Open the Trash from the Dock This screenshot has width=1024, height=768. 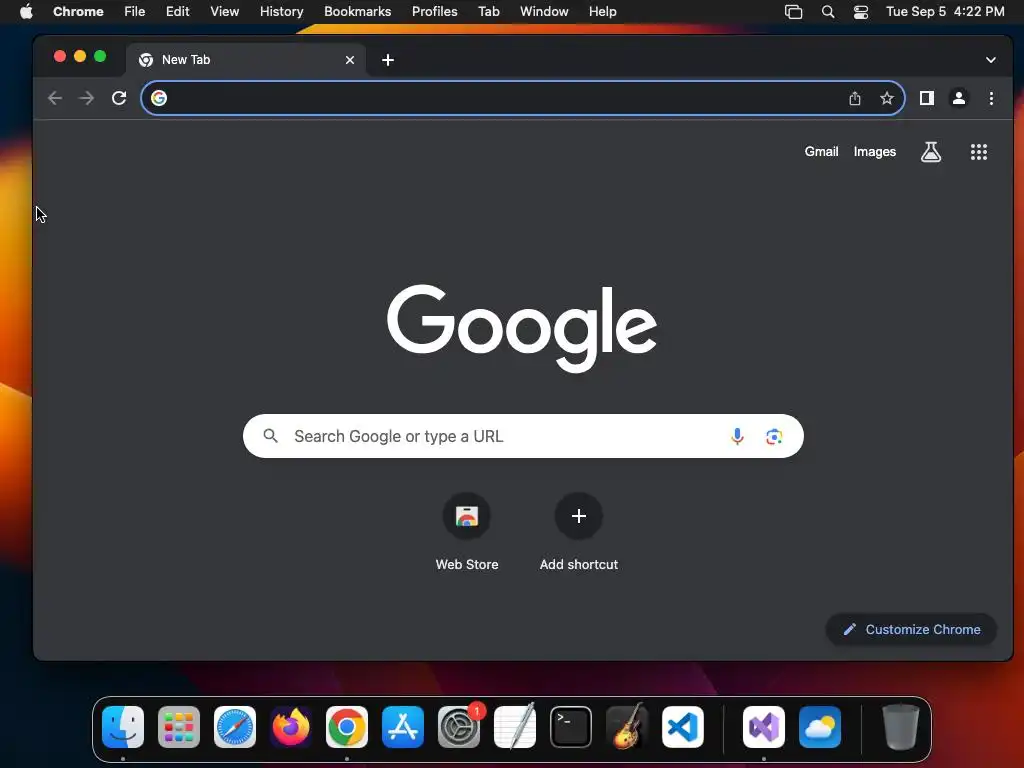pos(901,727)
